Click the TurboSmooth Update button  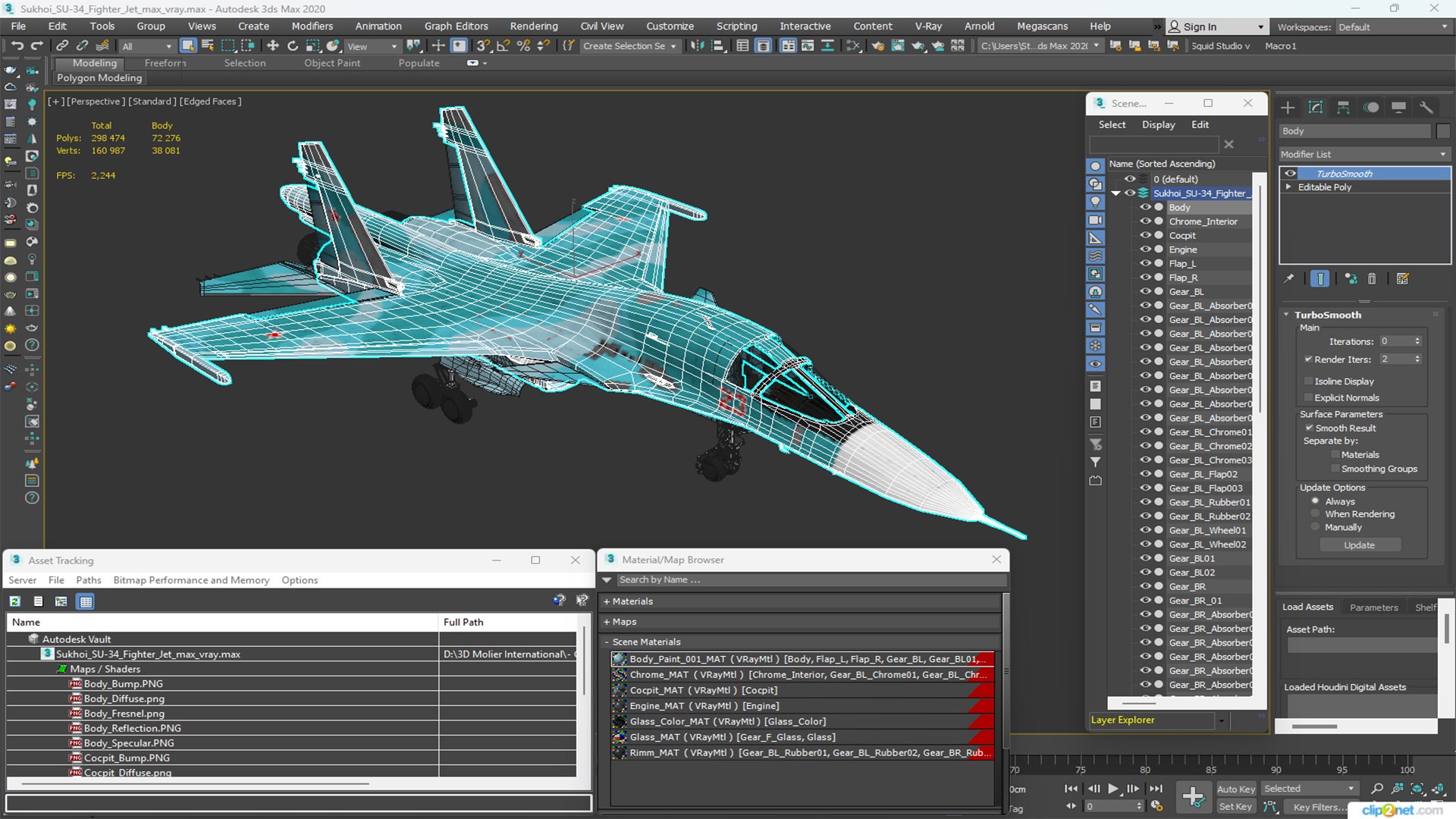pyautogui.click(x=1360, y=545)
